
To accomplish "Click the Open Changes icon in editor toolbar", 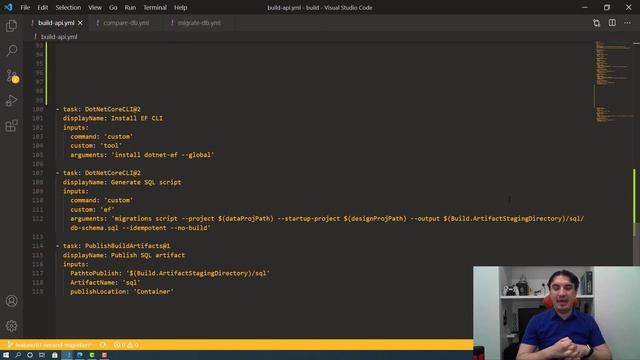I will click(x=596, y=23).
